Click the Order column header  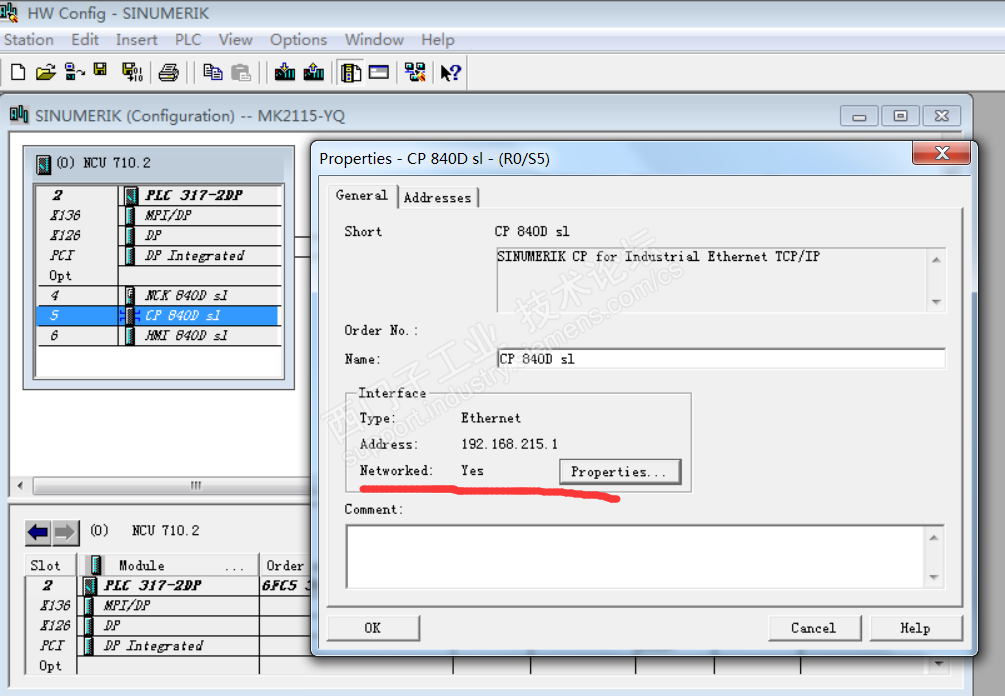click(x=287, y=565)
